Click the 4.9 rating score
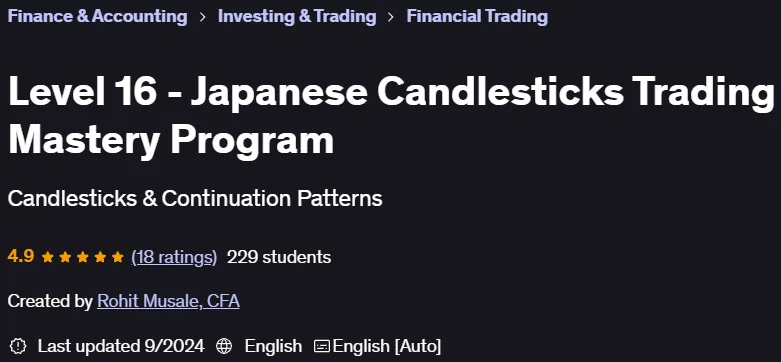Image resolution: width=781 pixels, height=362 pixels. point(21,257)
